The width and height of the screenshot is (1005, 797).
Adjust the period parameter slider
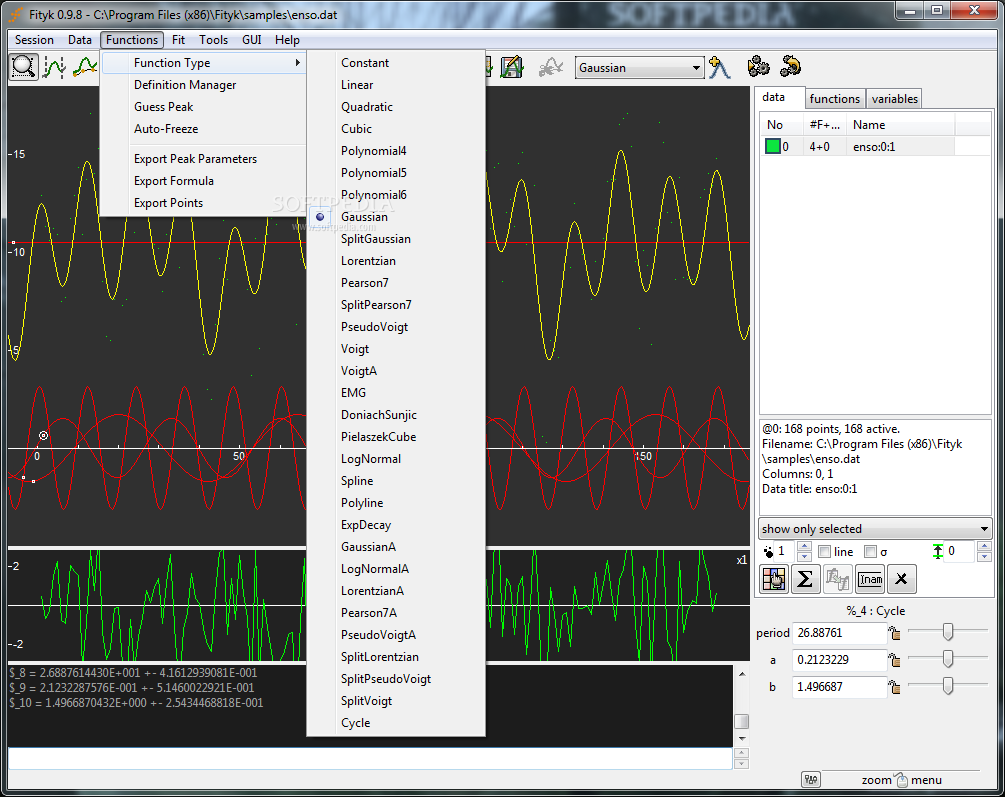948,633
